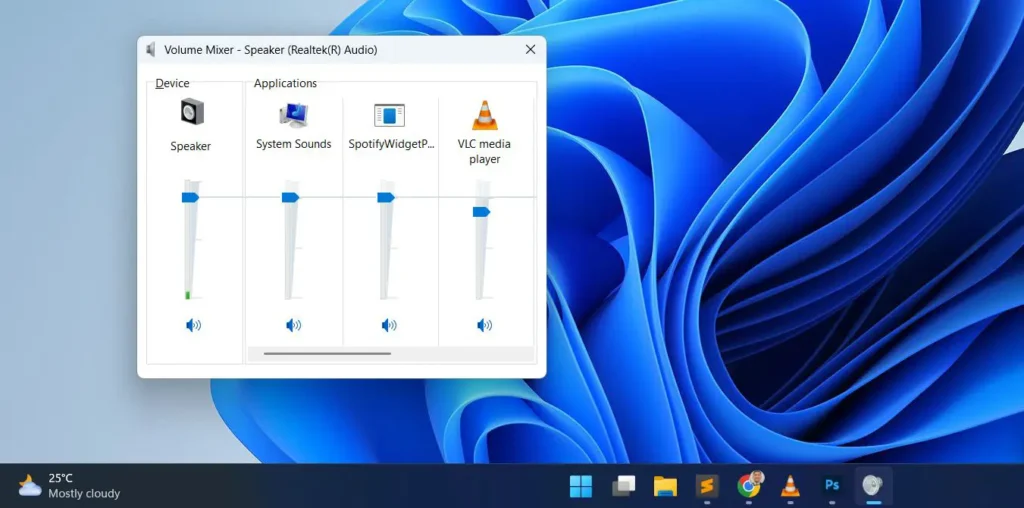Click the System Sounds volume slider handle
Image resolution: width=1024 pixels, height=508 pixels.
point(290,197)
